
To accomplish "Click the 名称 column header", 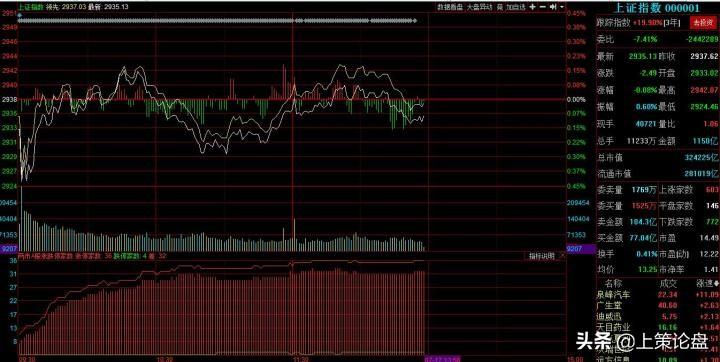I will (614, 284).
